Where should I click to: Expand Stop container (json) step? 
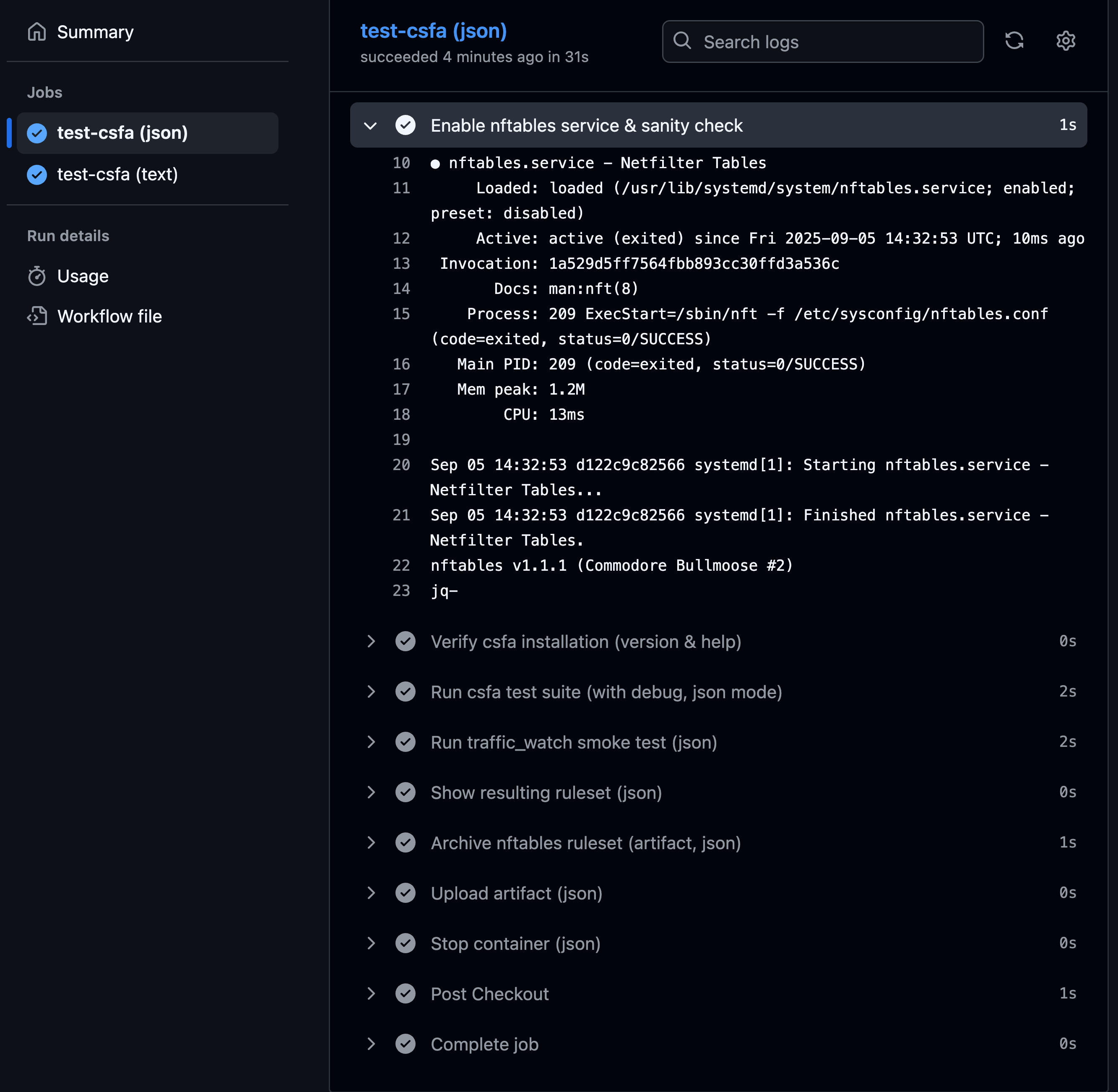pyautogui.click(x=371, y=944)
